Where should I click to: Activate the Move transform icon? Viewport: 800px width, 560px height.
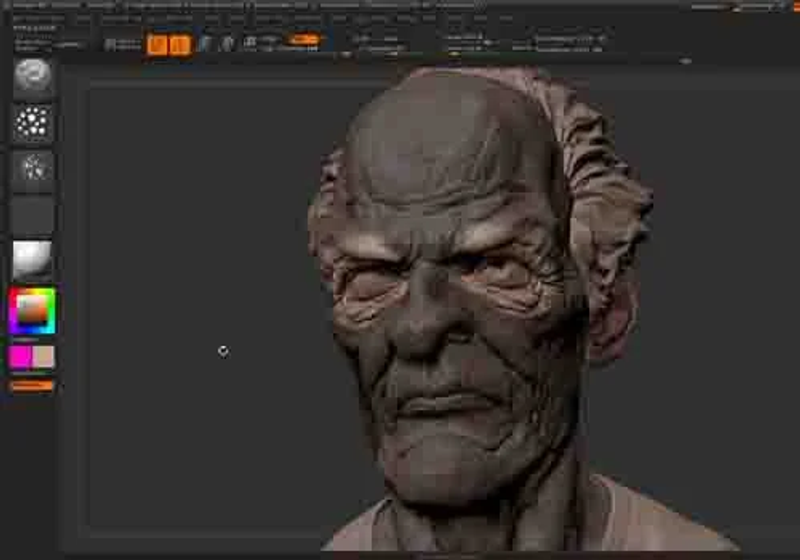(204, 43)
